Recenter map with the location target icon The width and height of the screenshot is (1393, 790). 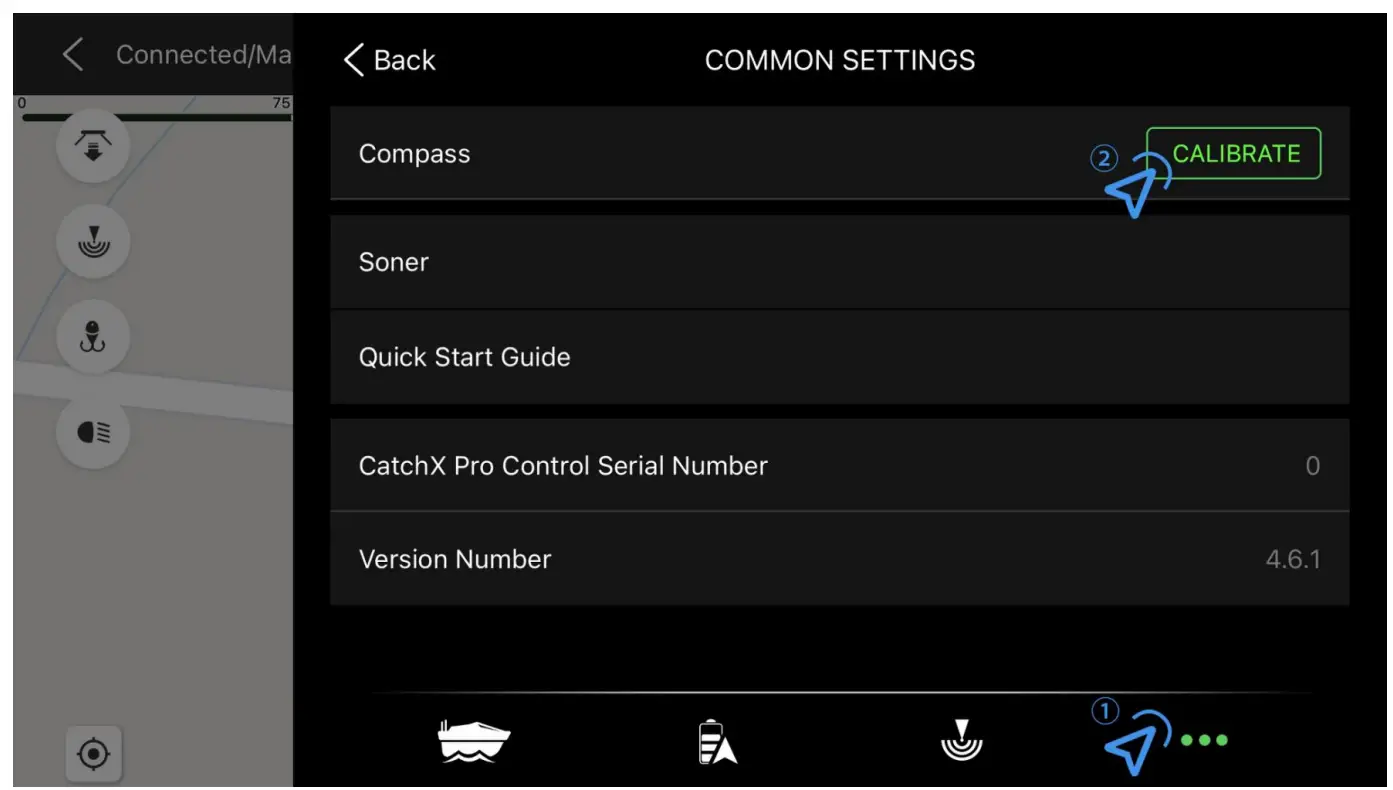point(94,754)
